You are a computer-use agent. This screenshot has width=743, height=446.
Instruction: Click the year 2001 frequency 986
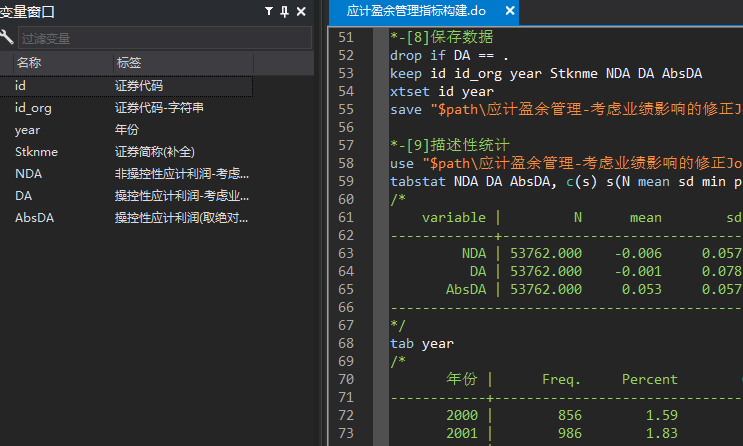pos(570,434)
